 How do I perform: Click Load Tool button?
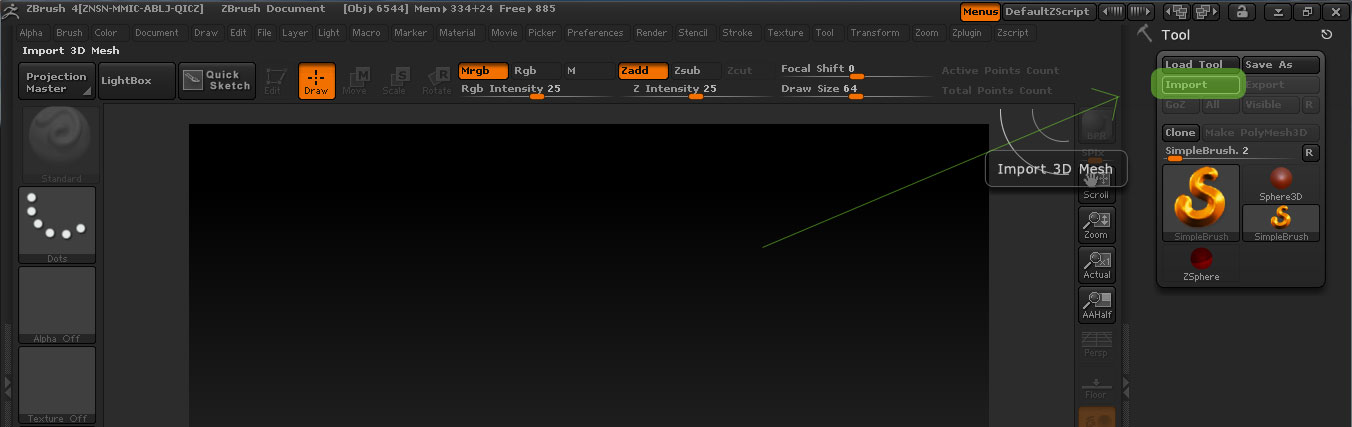(x=1200, y=65)
